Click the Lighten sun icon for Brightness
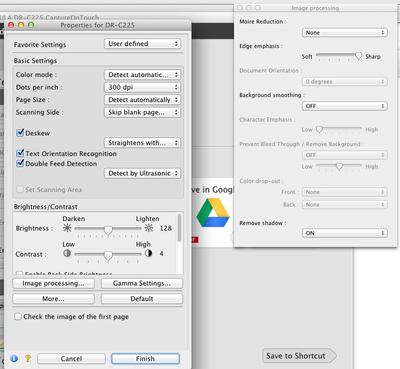 149,228
